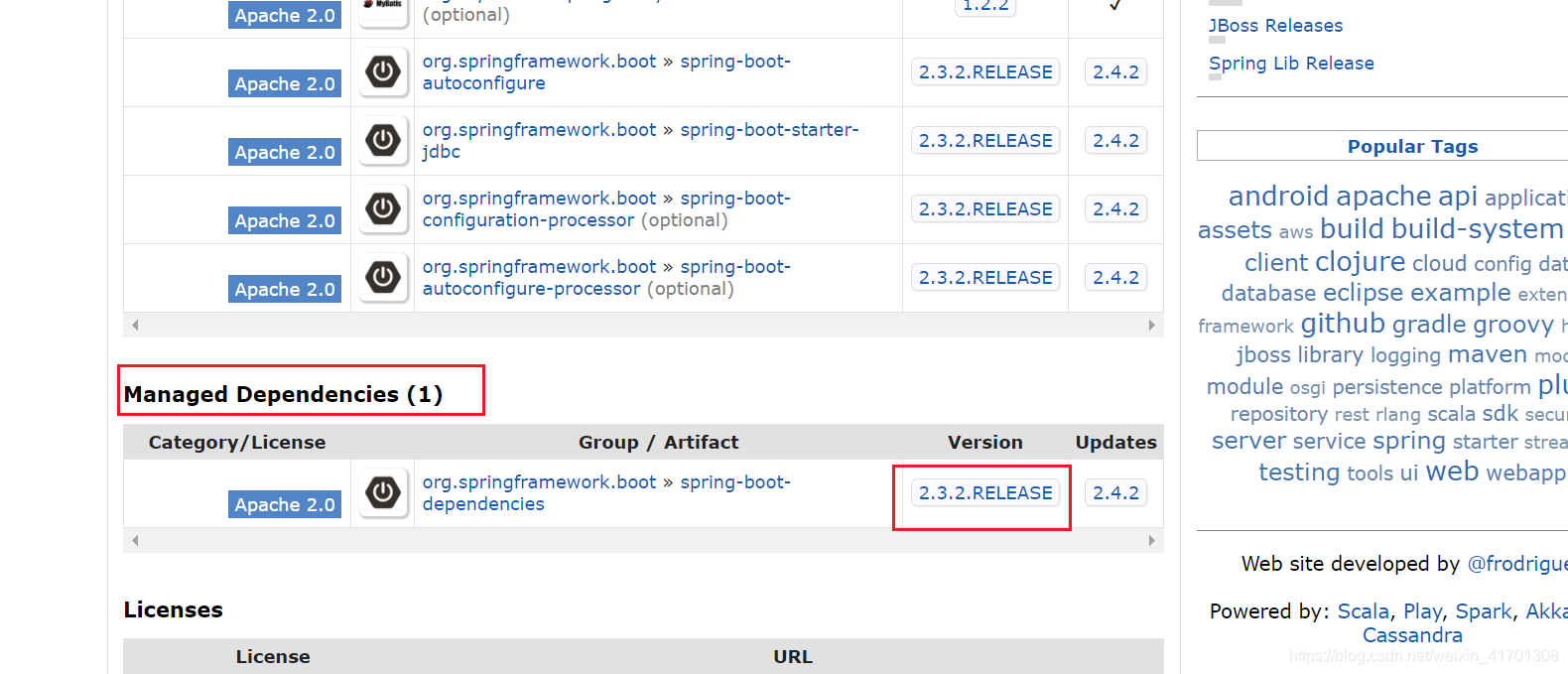Click Apache 2.0 badge in spring-boot-starter-jdbc row
The width and height of the screenshot is (1568, 674).
[x=285, y=153]
